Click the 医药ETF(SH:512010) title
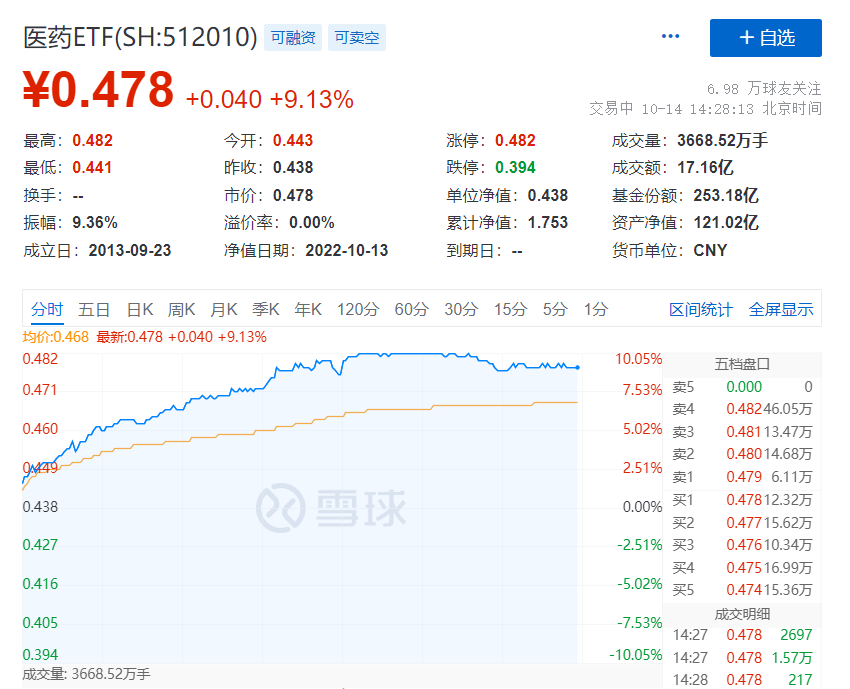The height and width of the screenshot is (689, 850). click(140, 37)
